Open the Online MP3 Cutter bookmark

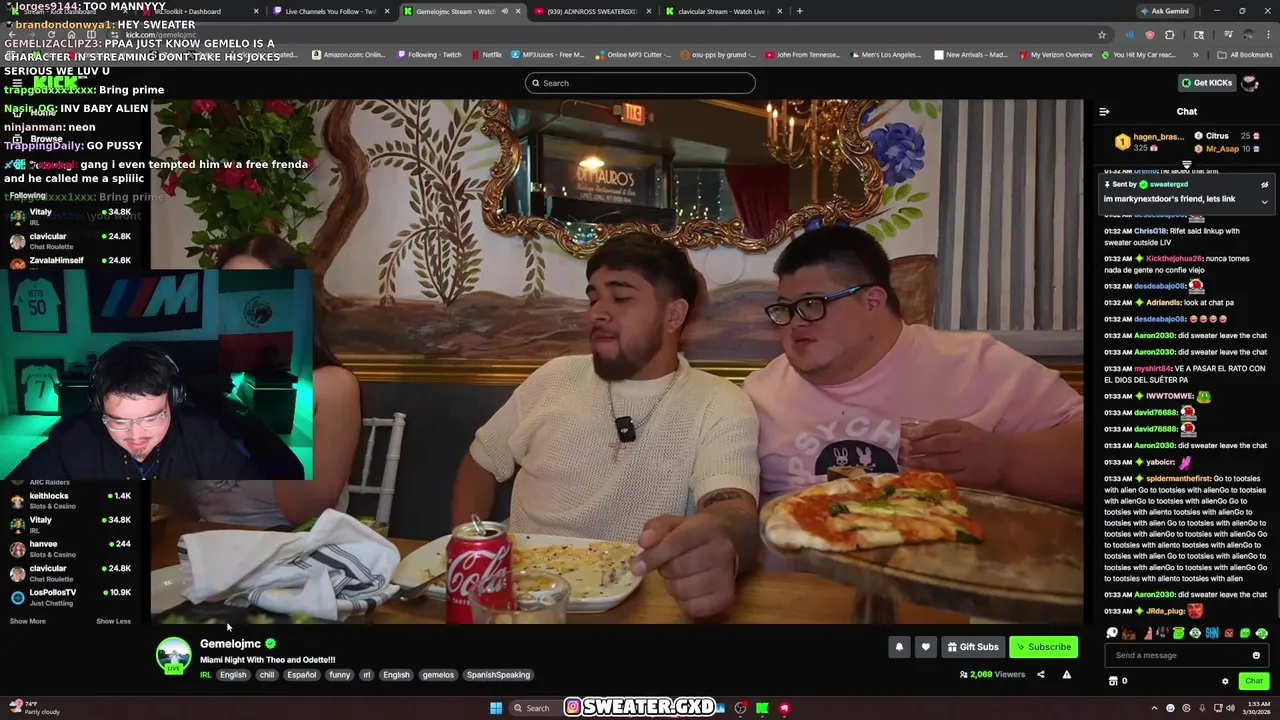[x=634, y=55]
